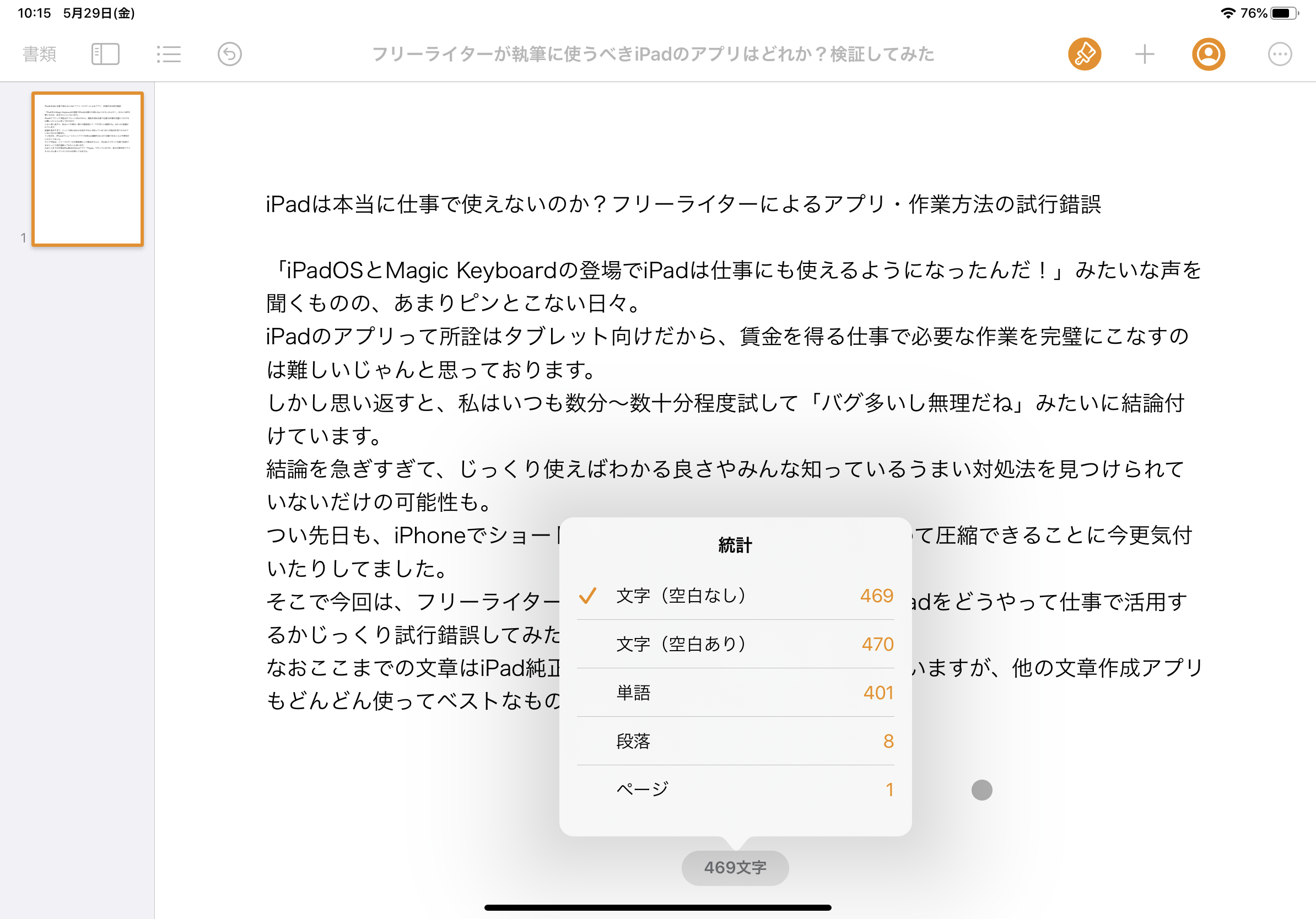
Task: Tap the 469文字 word count pill
Action: coord(735,867)
